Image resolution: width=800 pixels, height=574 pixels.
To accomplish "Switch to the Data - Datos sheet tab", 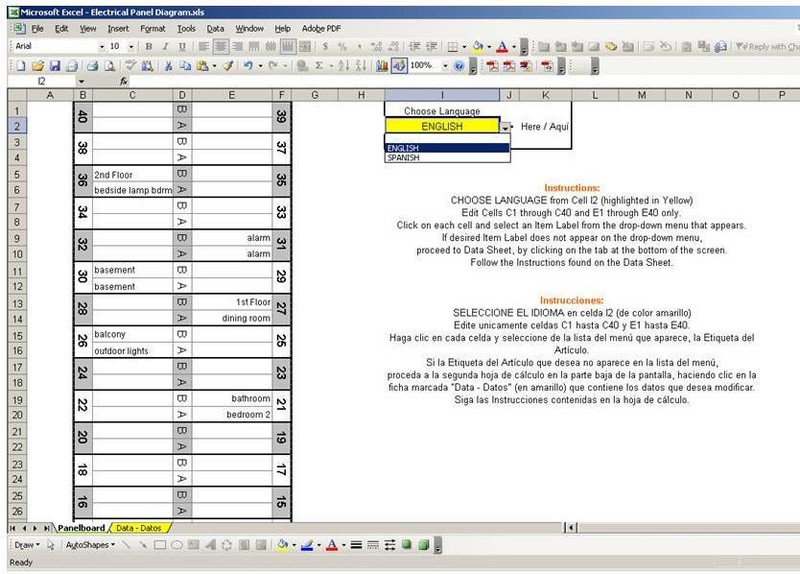I will click(138, 528).
